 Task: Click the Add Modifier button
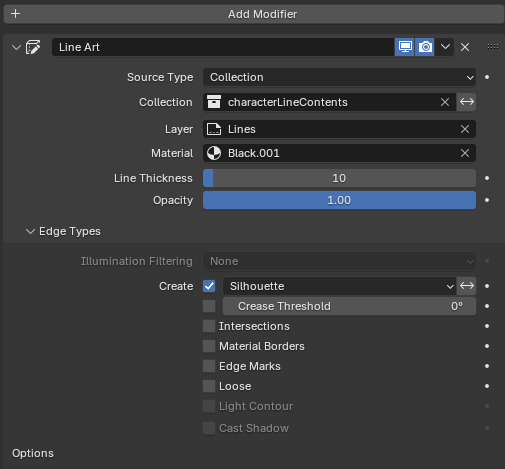(254, 14)
